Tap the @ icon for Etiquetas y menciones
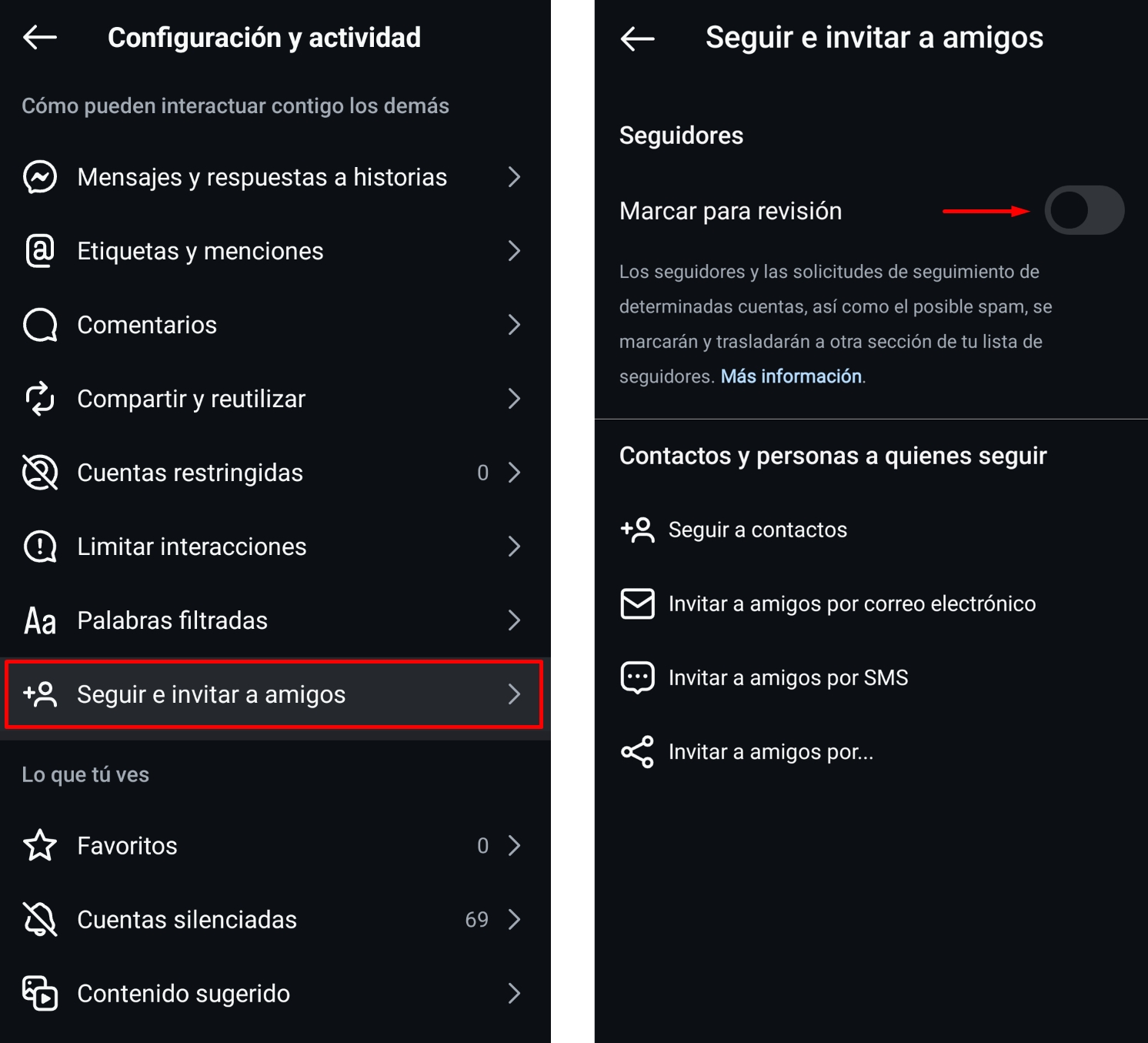Viewport: 1148px width, 1043px height. click(x=40, y=251)
